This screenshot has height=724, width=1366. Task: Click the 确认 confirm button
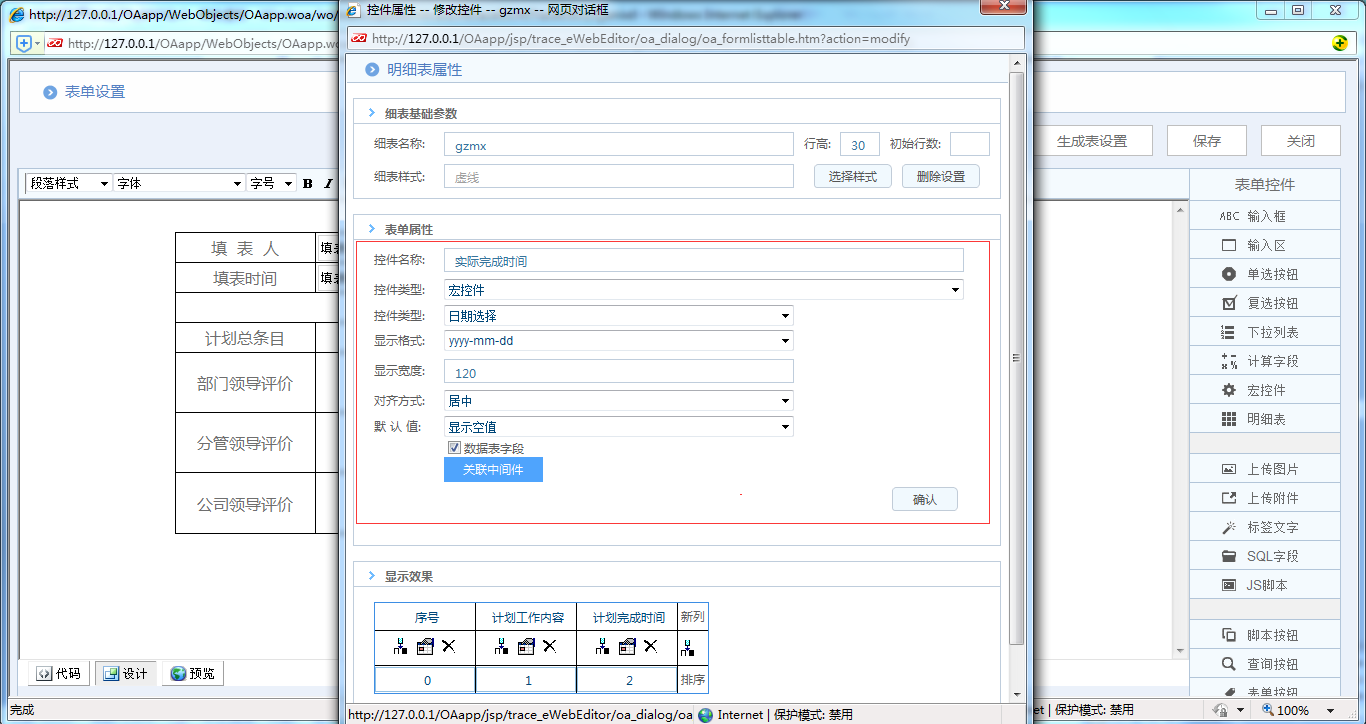pyautogui.click(x=923, y=499)
